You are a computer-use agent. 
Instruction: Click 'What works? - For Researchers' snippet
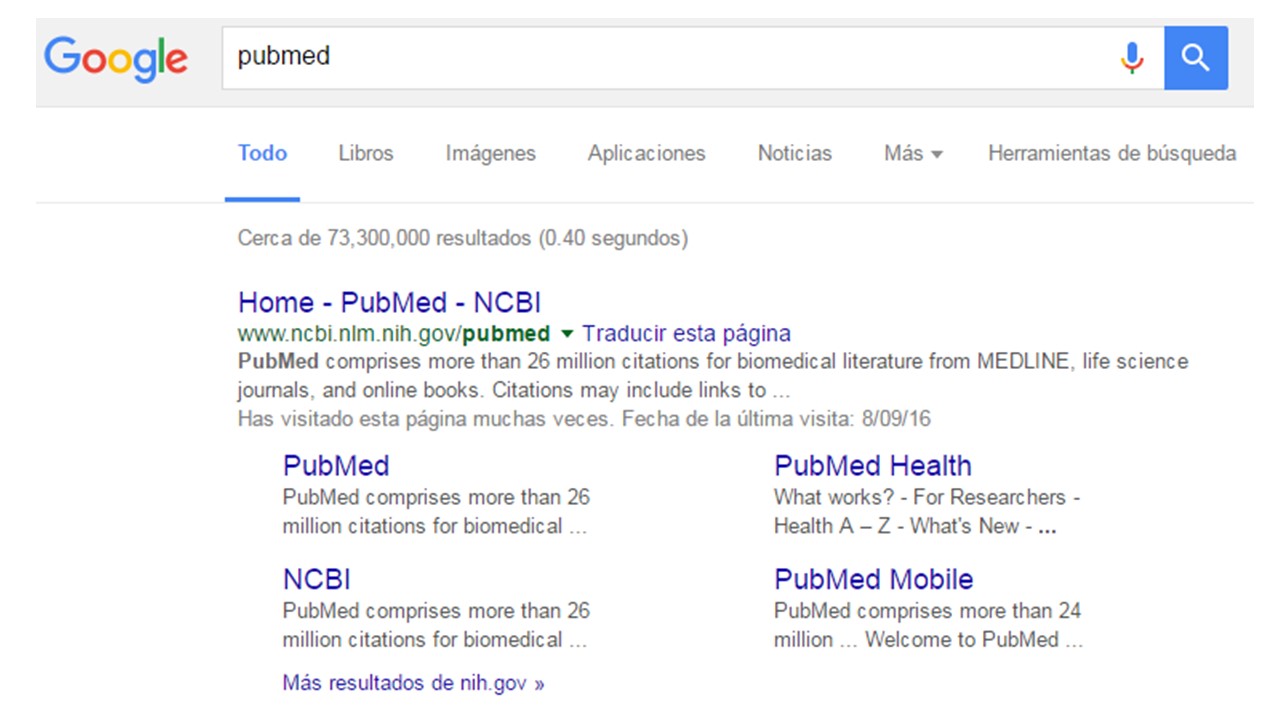927,511
